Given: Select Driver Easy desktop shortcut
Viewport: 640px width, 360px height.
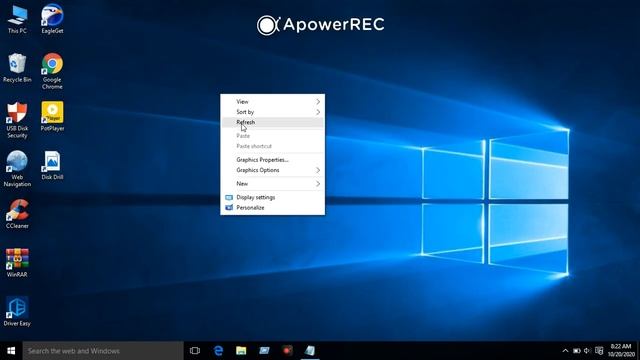Looking at the screenshot, I should (17, 311).
